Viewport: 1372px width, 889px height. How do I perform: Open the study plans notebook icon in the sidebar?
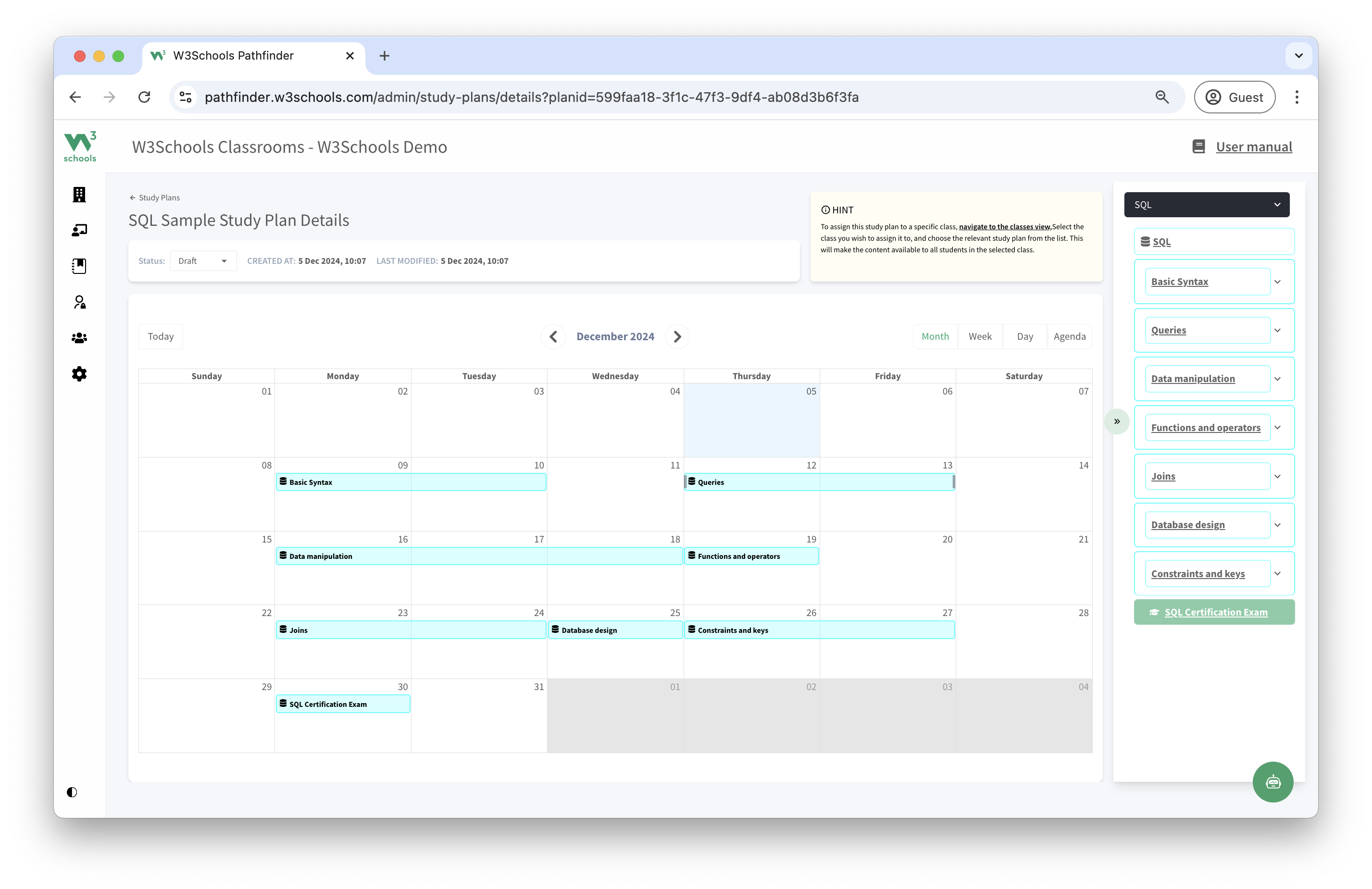(79, 266)
